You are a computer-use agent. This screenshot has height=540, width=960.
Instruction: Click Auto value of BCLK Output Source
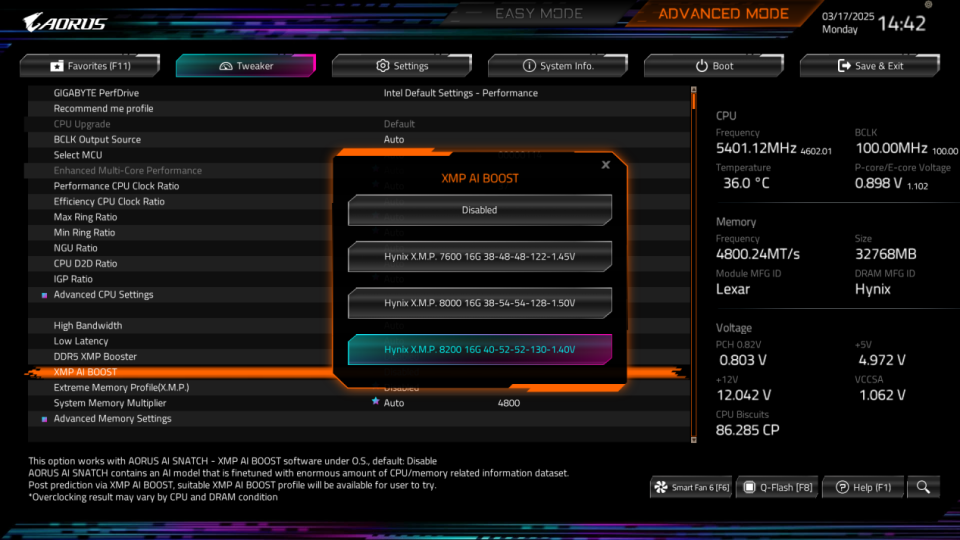pyautogui.click(x=394, y=140)
